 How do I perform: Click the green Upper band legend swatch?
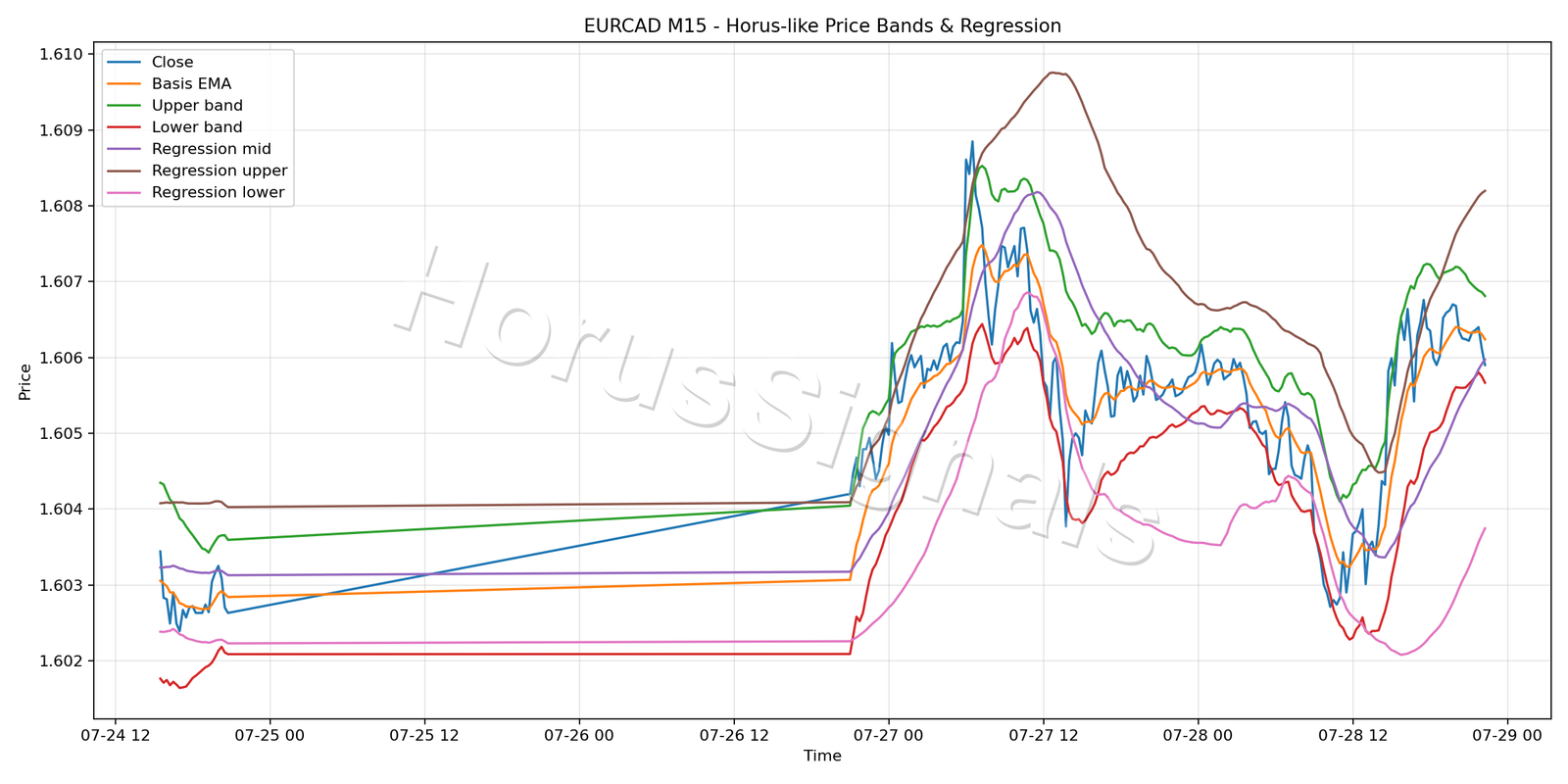coord(124,106)
